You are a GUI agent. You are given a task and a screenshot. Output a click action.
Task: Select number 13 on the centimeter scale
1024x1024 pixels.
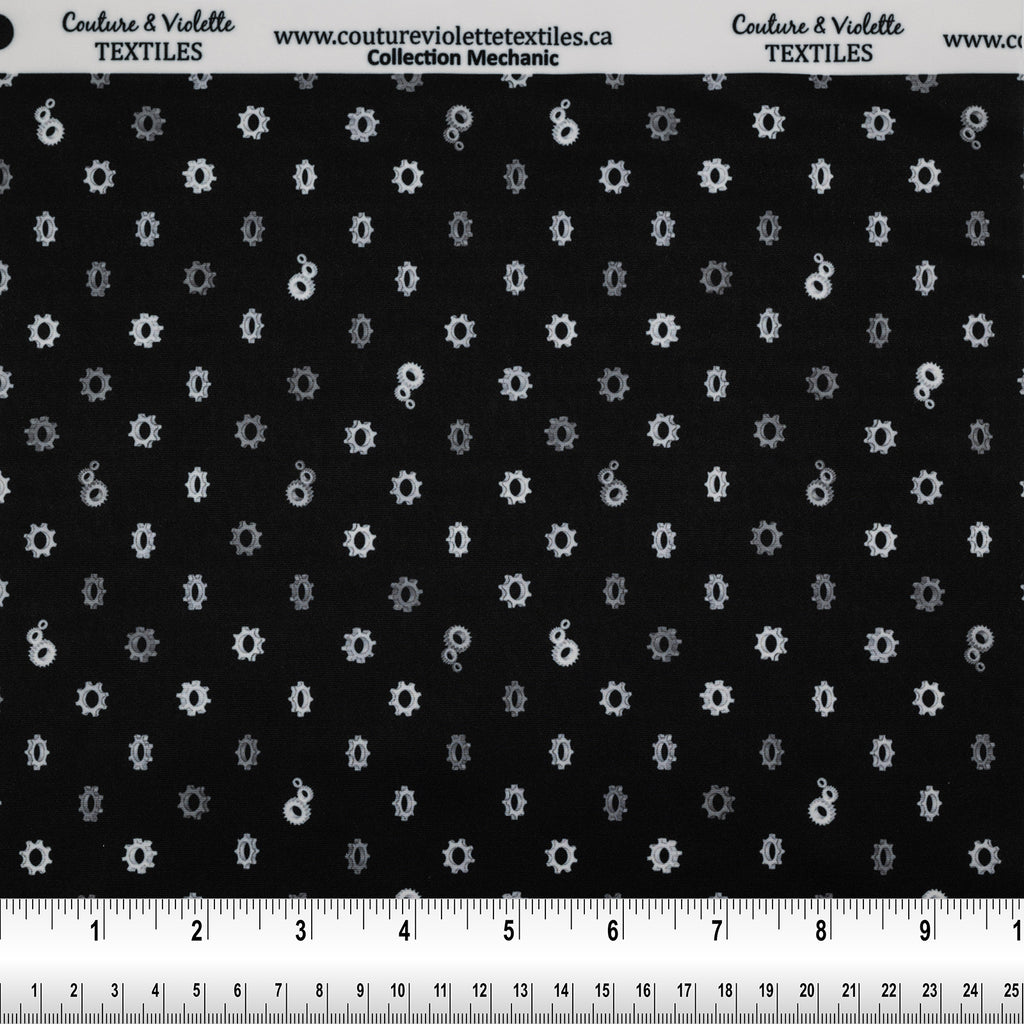coord(520,991)
